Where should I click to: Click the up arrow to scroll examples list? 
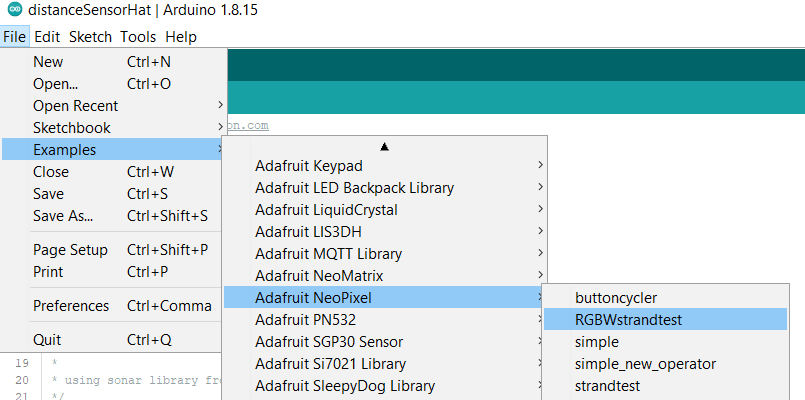tap(385, 147)
